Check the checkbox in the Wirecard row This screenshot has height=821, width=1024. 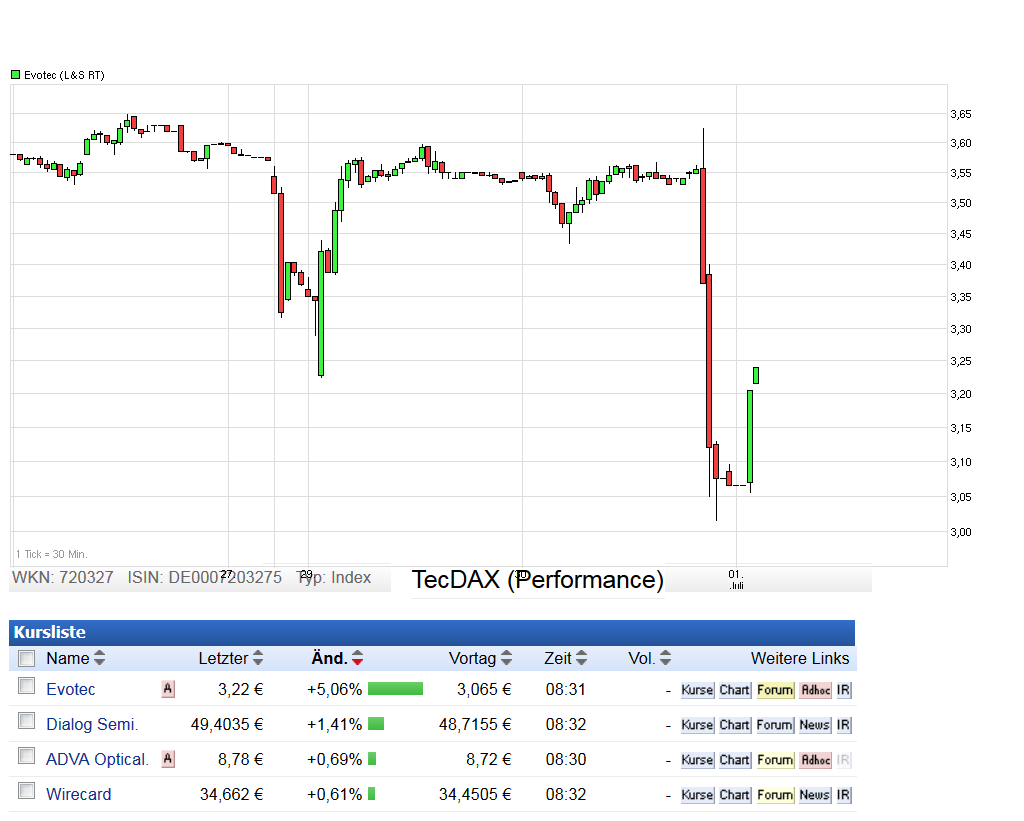point(25,794)
